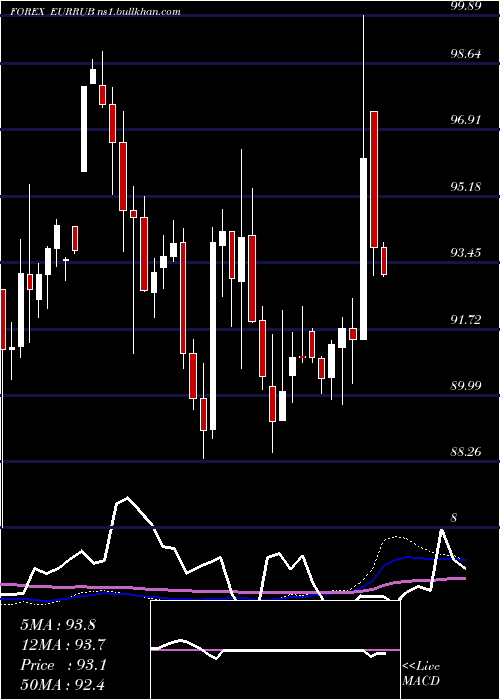
Task: Click the 88.26 price axis label
Action: 465,451
